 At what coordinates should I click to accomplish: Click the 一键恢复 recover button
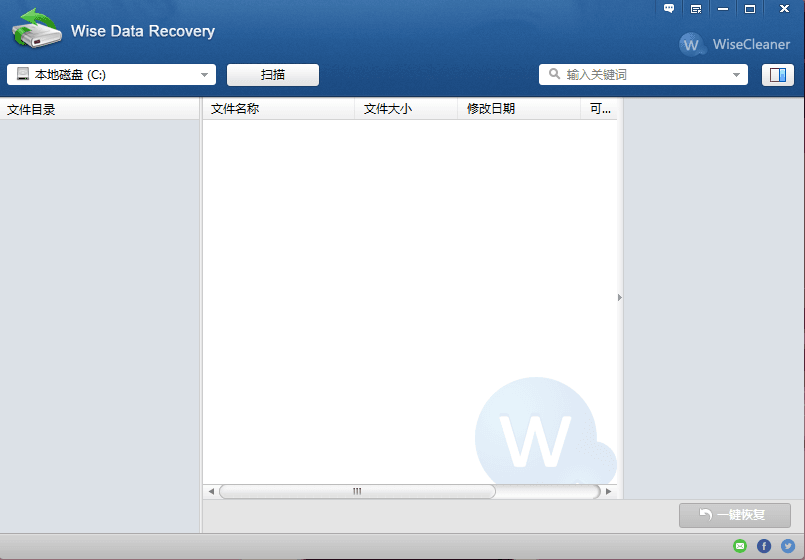coord(734,515)
